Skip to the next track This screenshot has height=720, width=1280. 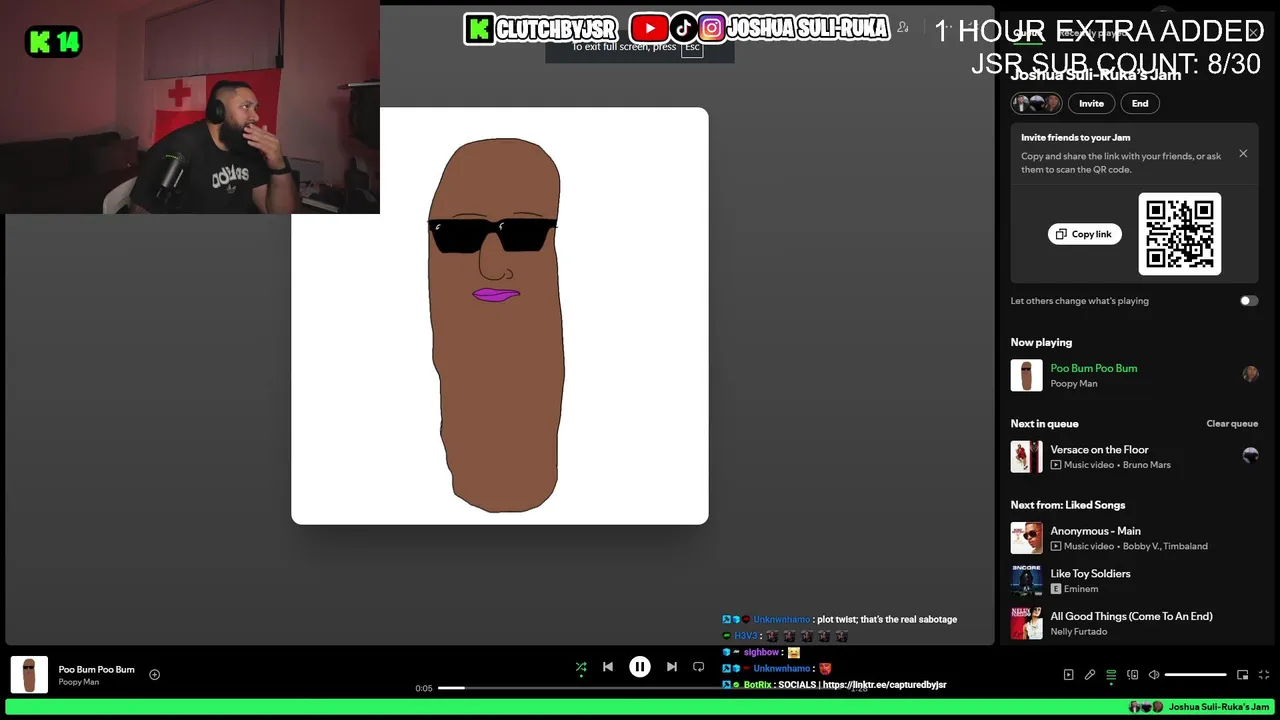(x=672, y=667)
